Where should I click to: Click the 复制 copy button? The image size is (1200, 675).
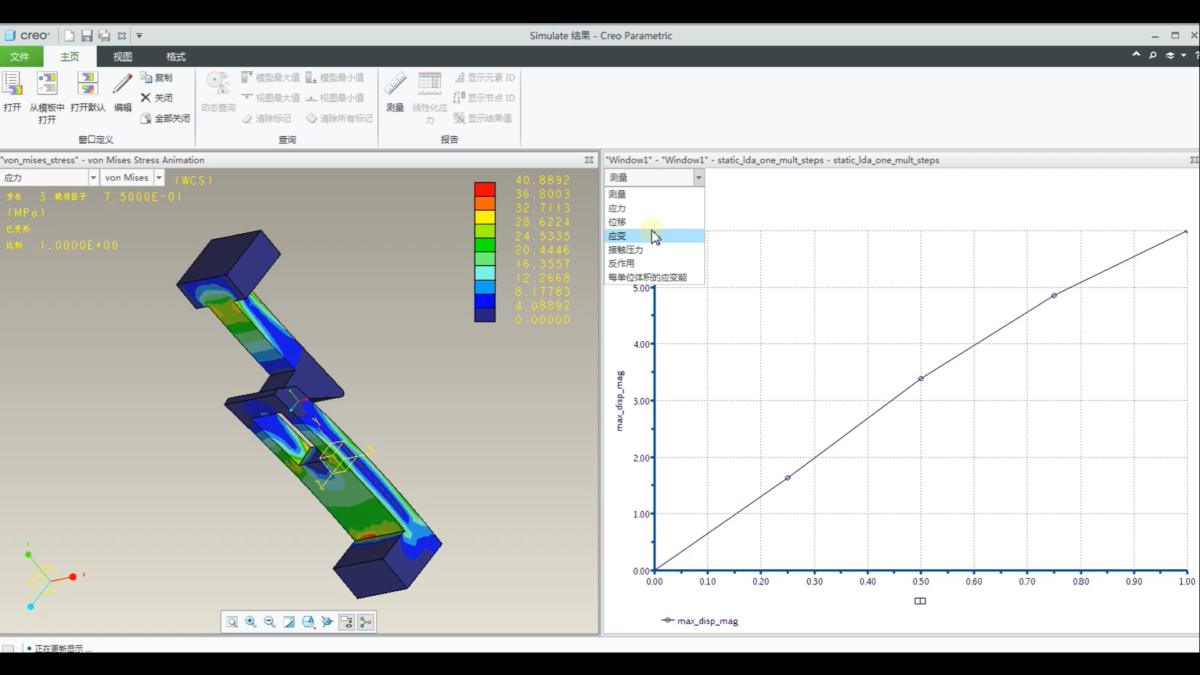point(156,77)
